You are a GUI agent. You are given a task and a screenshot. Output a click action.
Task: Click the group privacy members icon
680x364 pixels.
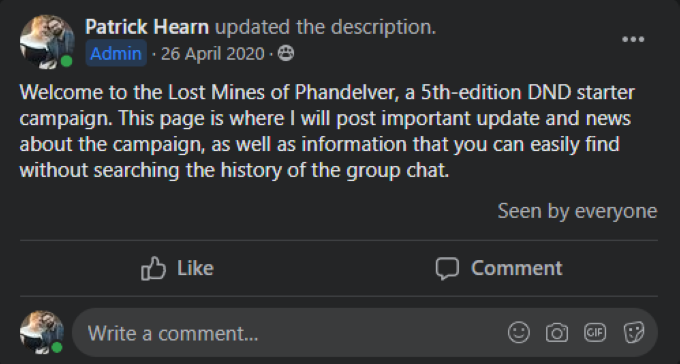(286, 54)
